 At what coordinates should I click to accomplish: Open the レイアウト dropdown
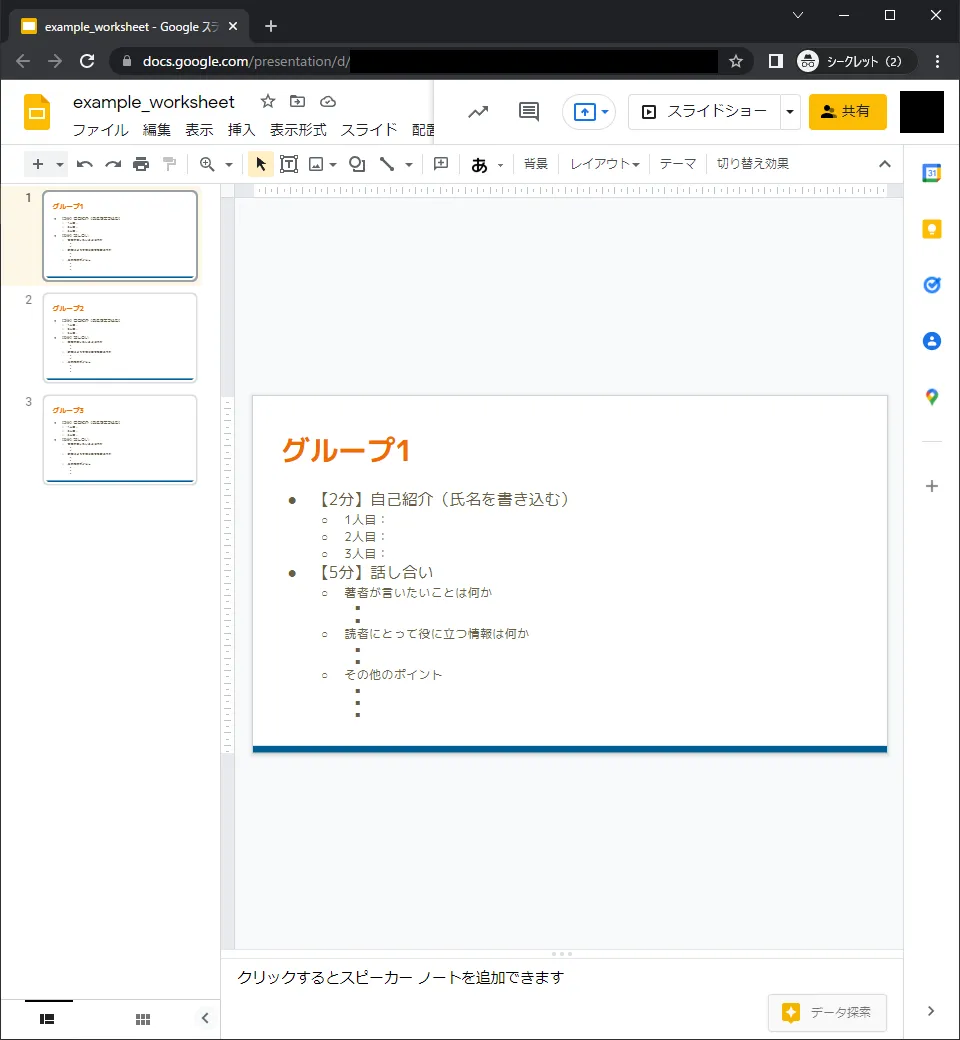click(x=604, y=164)
